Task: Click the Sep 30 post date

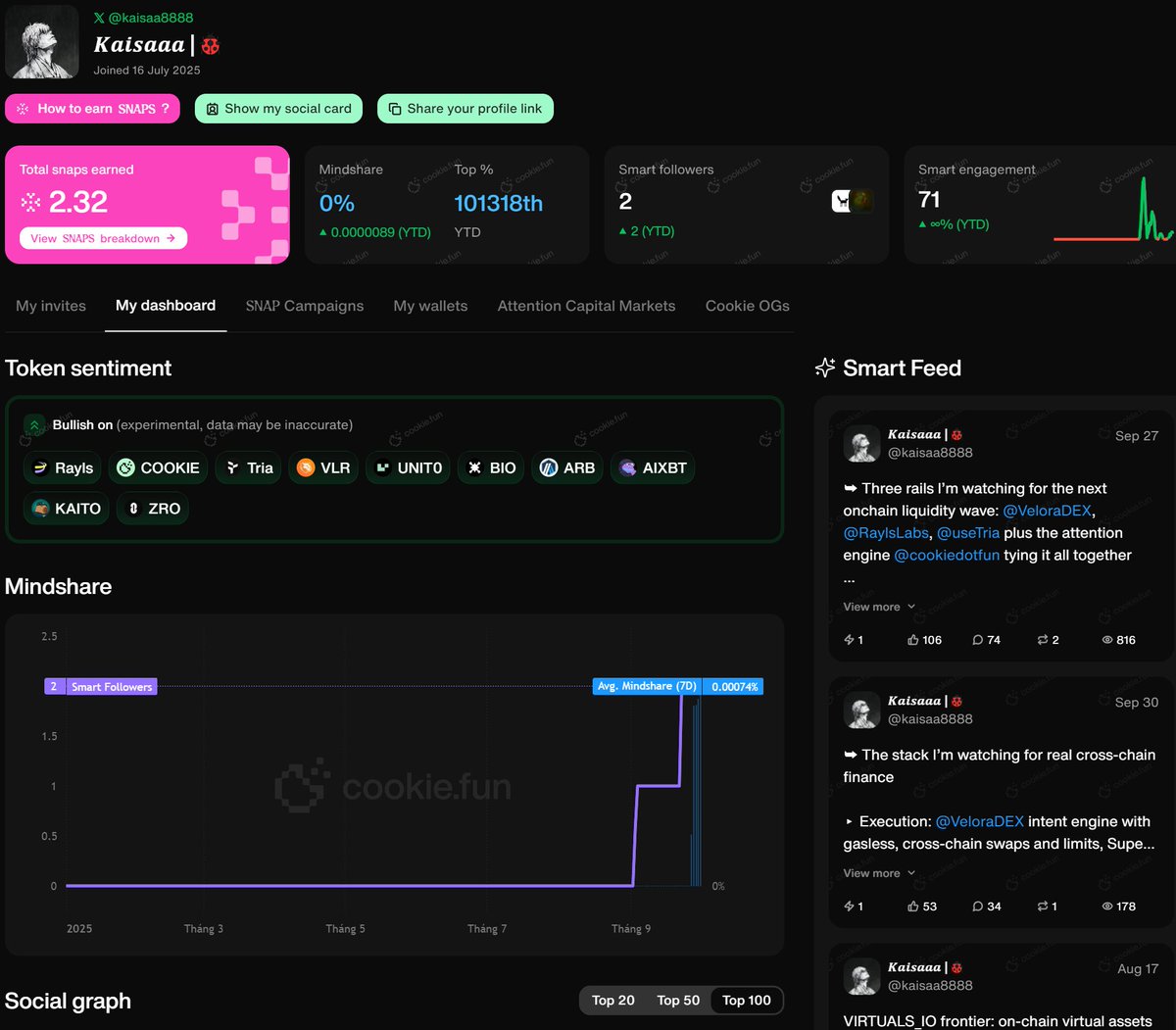Action: point(1137,703)
